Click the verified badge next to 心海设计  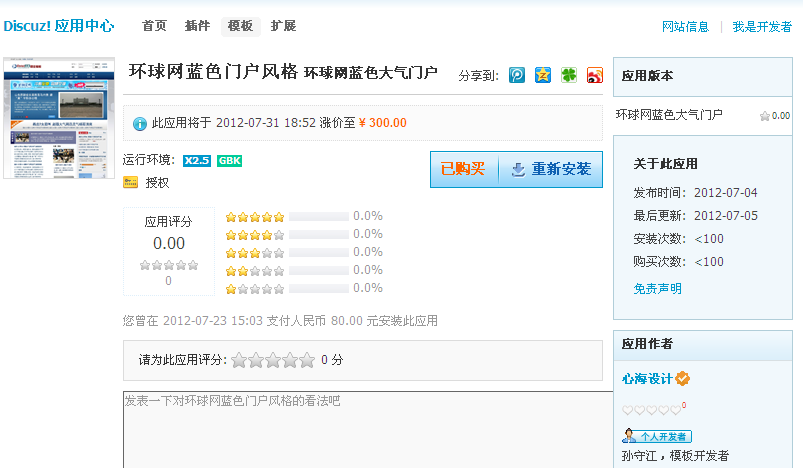tap(682, 379)
